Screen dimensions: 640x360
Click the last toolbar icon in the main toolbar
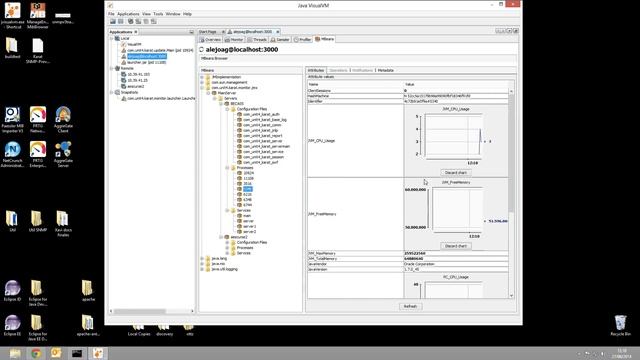153,21
